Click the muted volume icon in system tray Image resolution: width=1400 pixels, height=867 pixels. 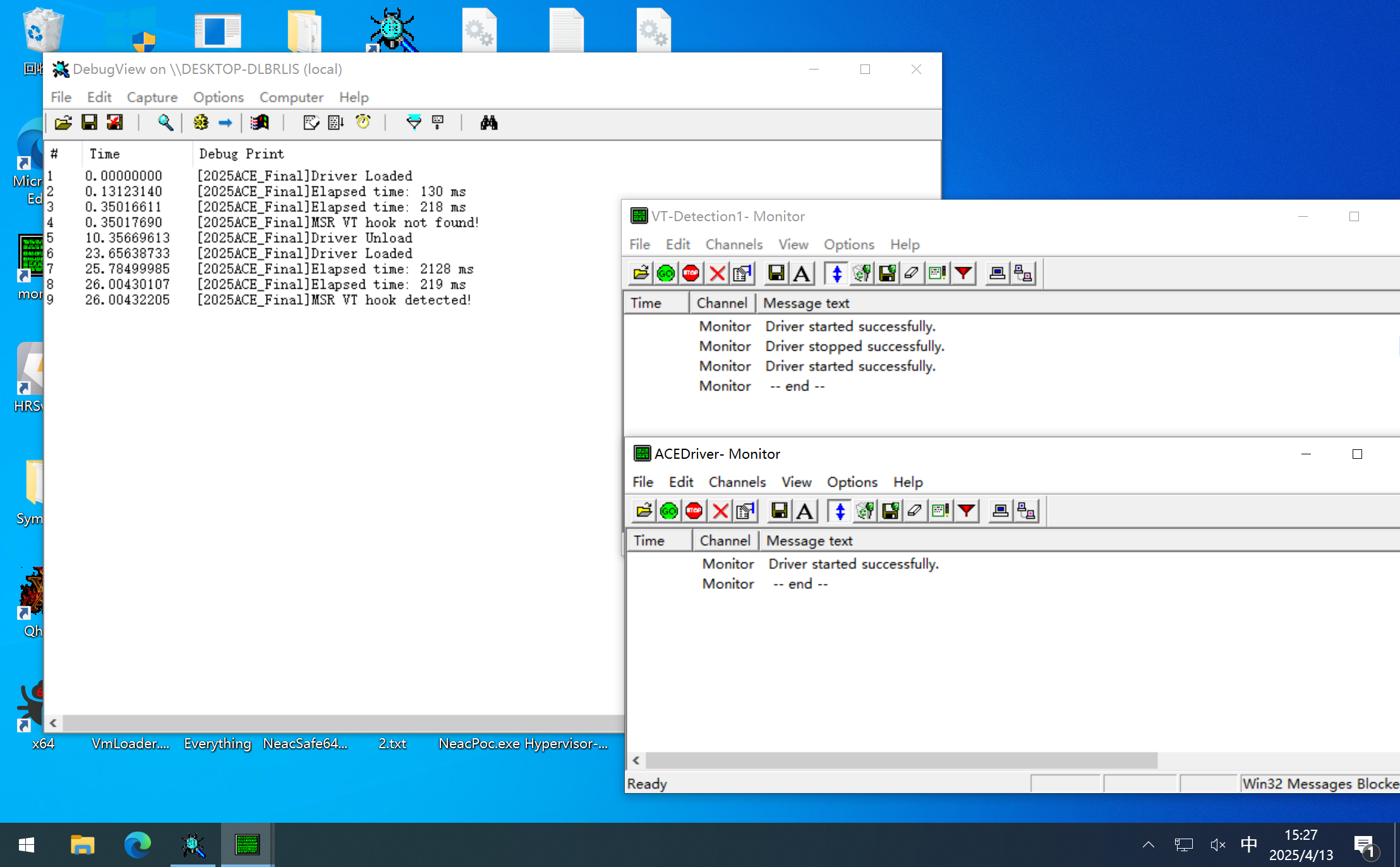point(1217,845)
